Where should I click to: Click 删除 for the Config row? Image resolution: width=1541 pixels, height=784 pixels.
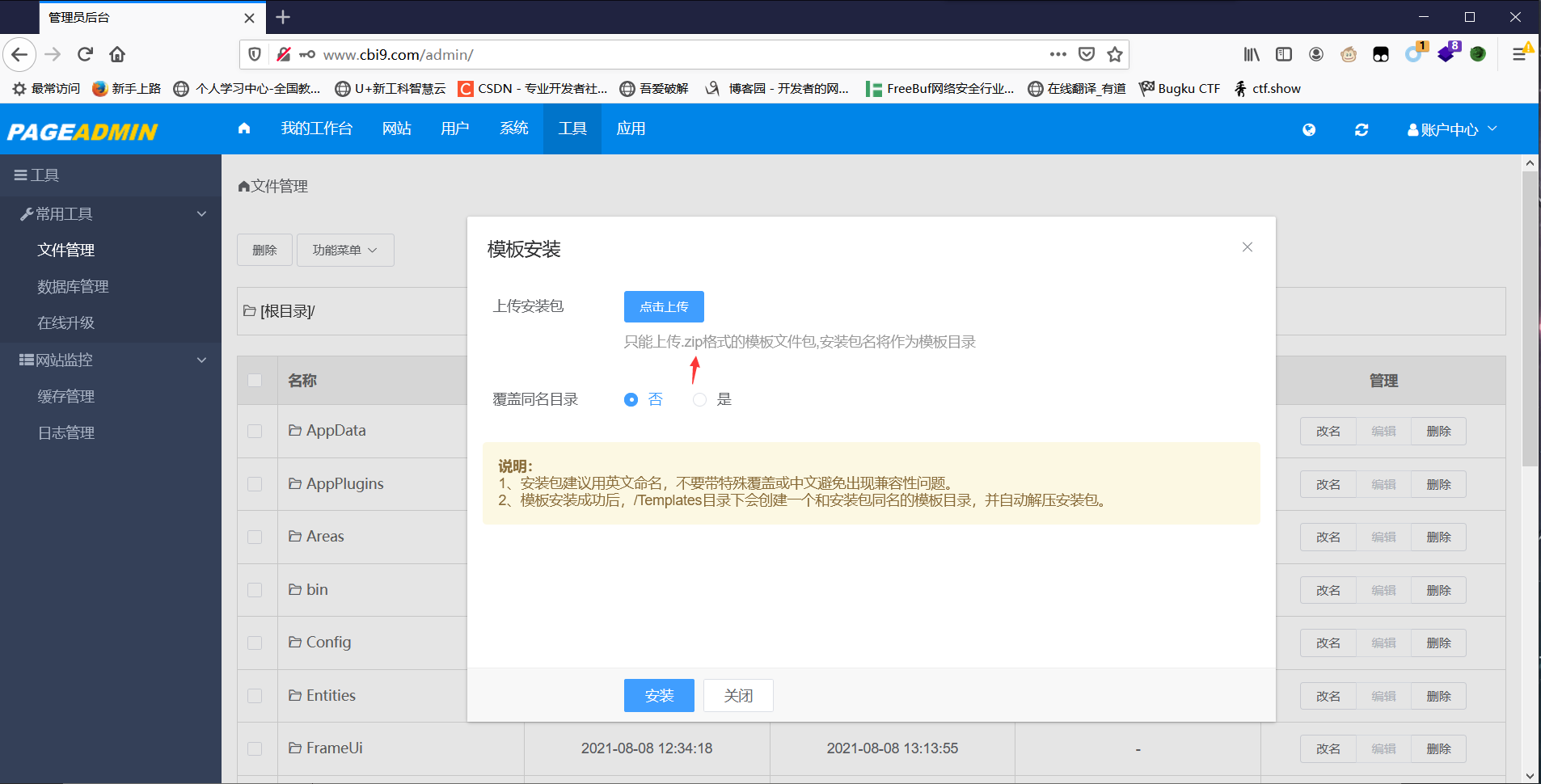point(1438,643)
